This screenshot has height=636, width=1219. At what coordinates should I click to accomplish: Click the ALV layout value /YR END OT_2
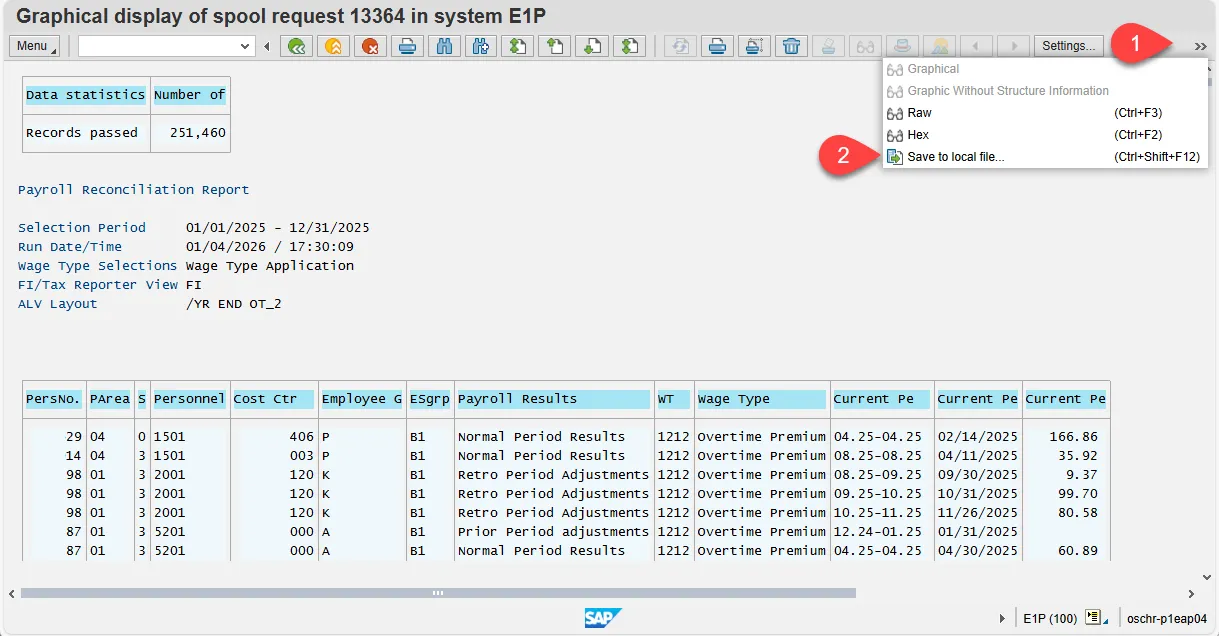(x=234, y=304)
